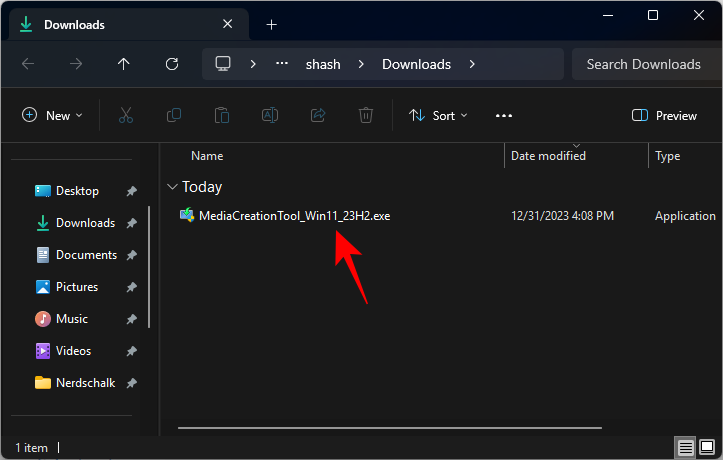Viewport: 723px width, 460px height.
Task: Click the Paste clipboard icon
Action: pyautogui.click(x=222, y=116)
